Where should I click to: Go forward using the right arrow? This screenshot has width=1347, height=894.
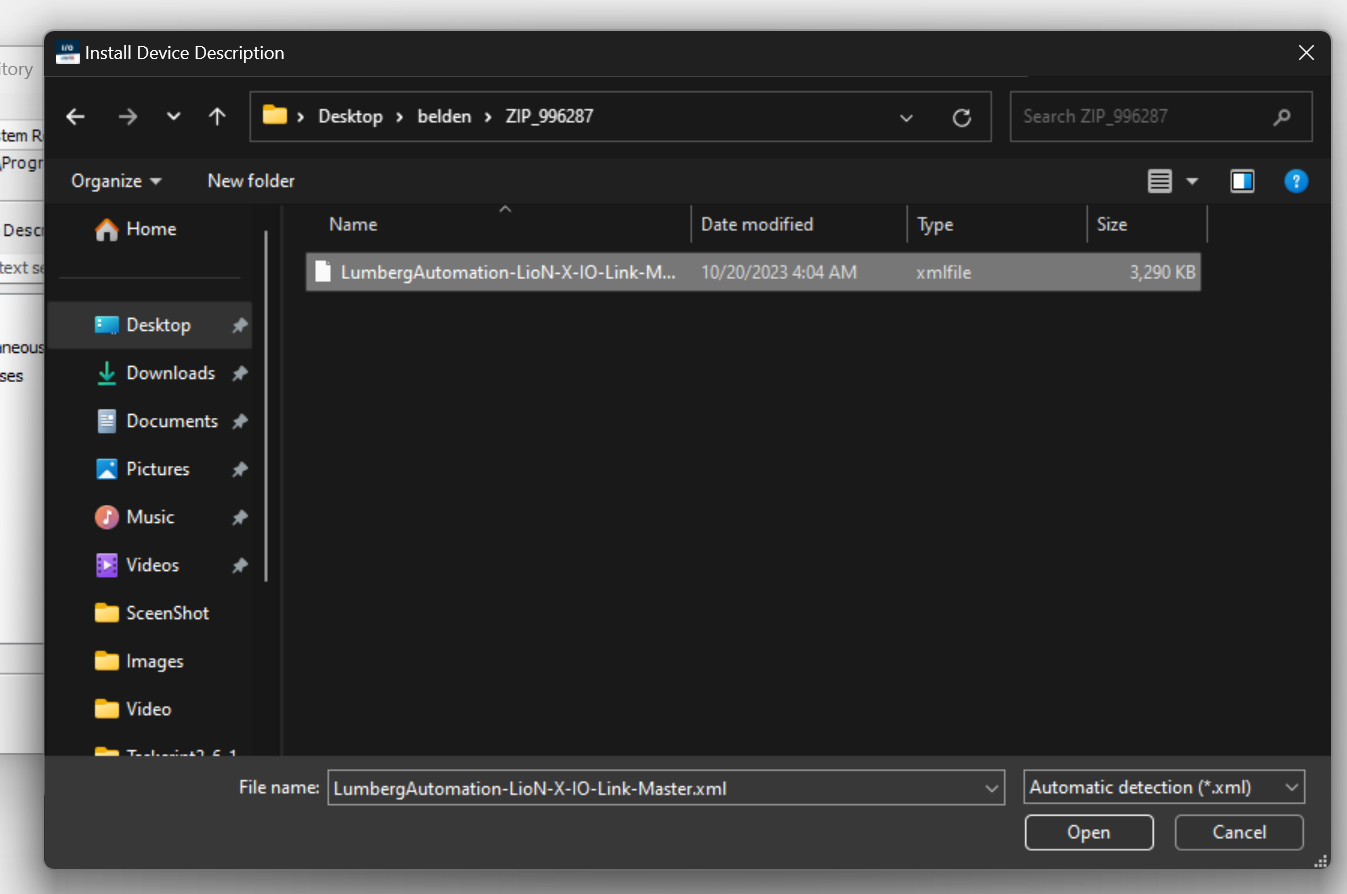[x=127, y=117]
